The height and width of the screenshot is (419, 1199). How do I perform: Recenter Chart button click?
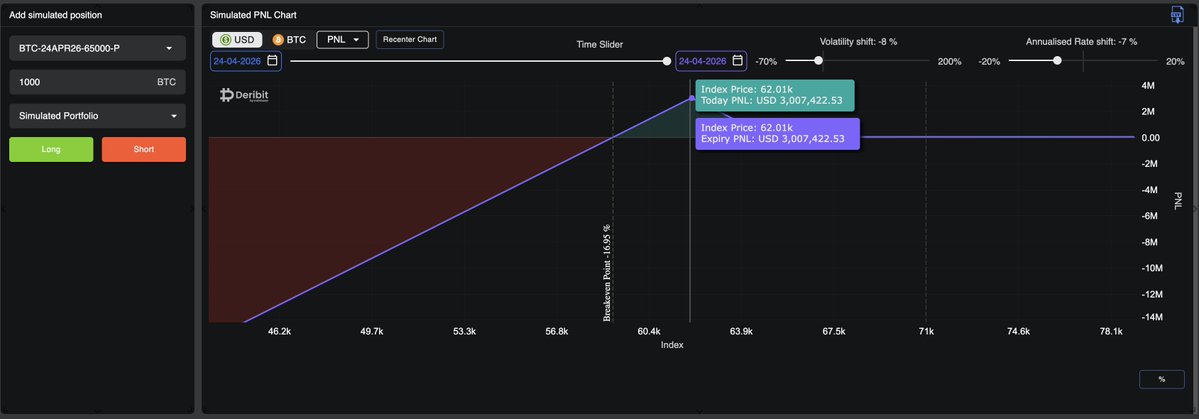(410, 40)
